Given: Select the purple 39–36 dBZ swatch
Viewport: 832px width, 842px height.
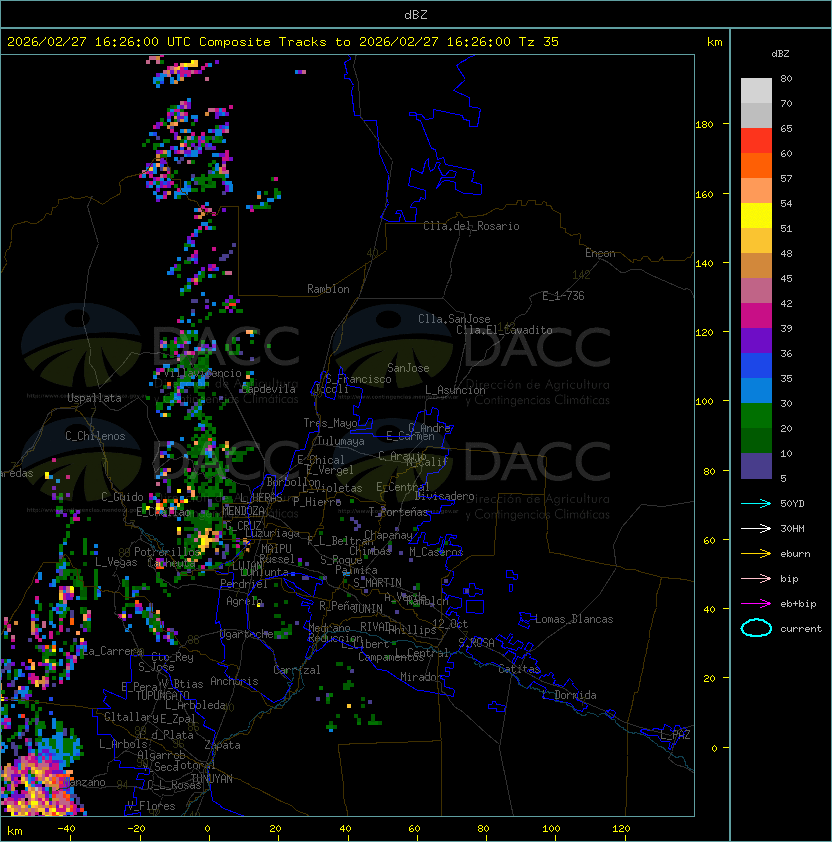Looking at the screenshot, I should pyautogui.click(x=756, y=340).
